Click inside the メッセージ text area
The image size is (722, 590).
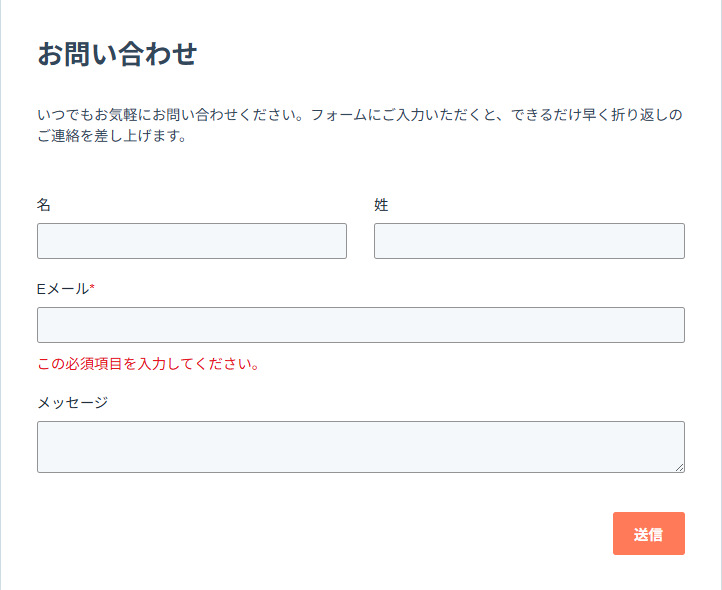coord(360,446)
